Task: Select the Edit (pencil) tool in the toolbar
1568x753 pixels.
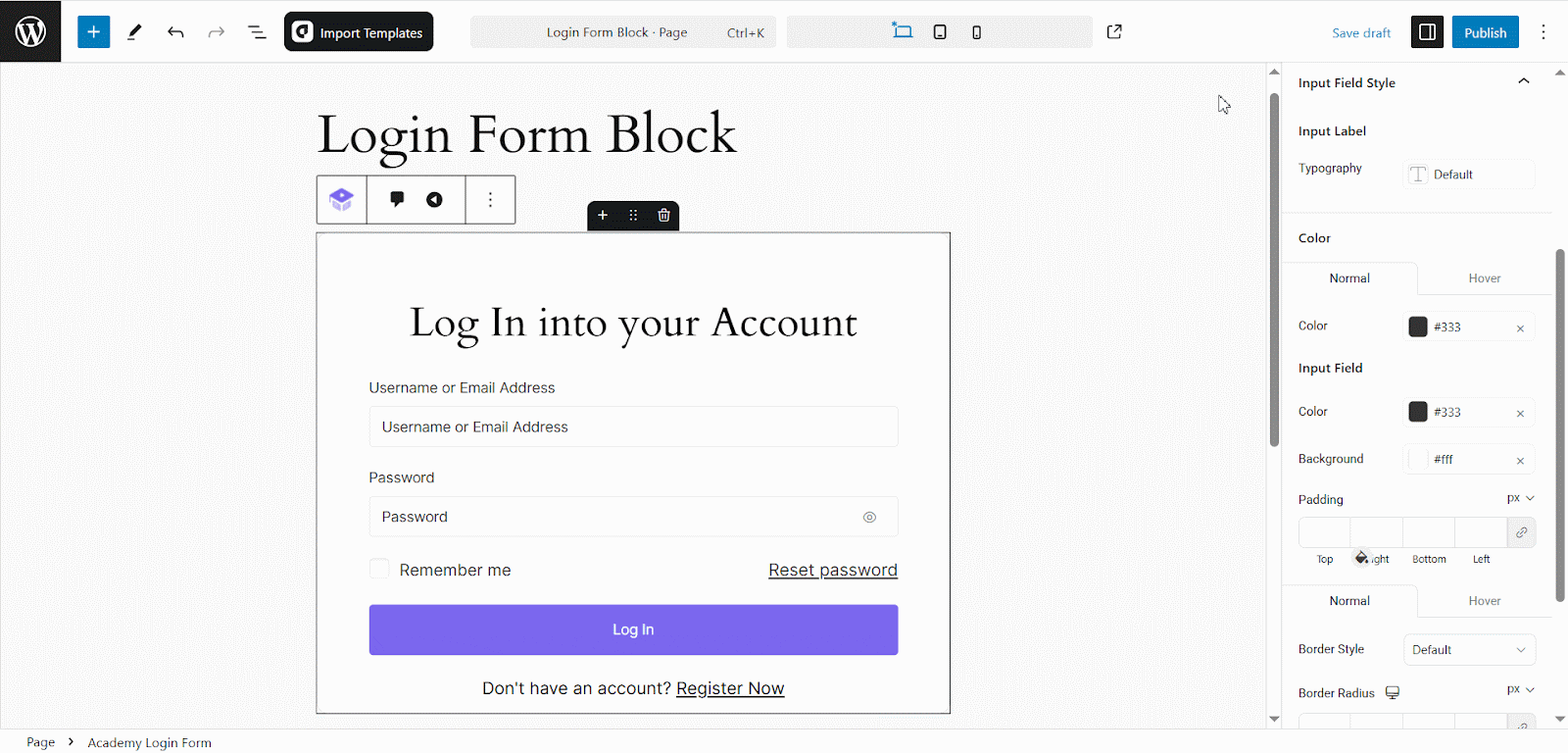Action: point(134,31)
